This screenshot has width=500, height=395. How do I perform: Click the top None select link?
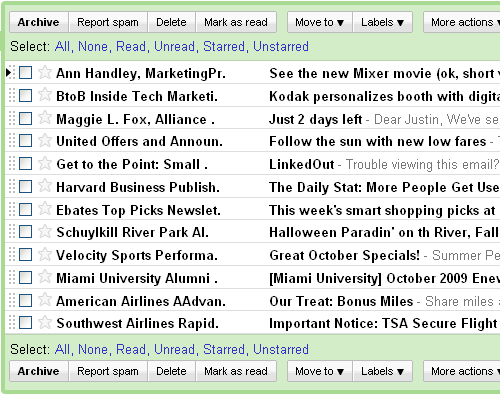(93, 46)
